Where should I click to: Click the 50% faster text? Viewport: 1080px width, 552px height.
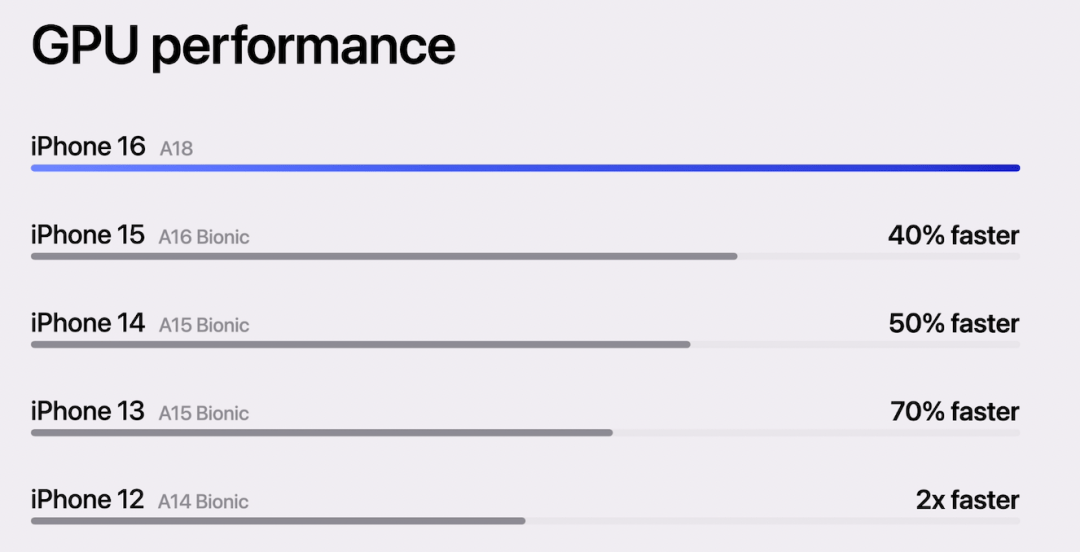(x=953, y=324)
